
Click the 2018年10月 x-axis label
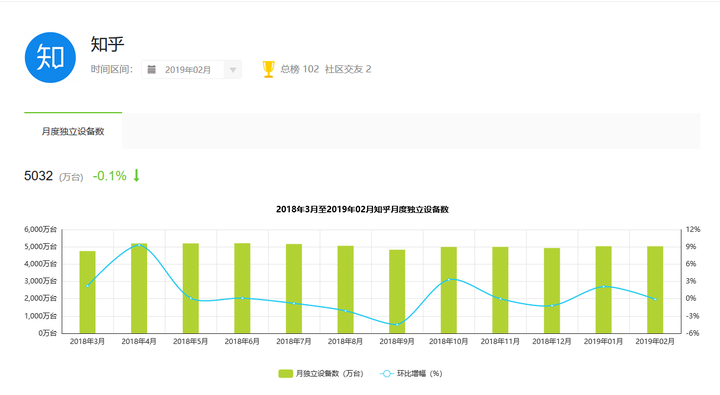(x=449, y=341)
